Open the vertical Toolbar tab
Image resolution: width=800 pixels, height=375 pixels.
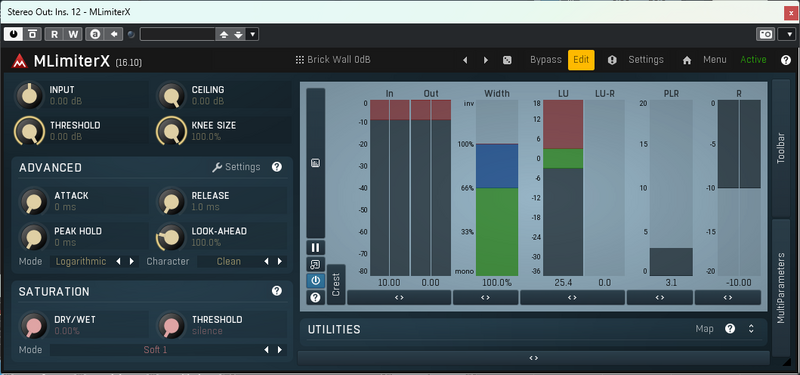click(x=781, y=148)
